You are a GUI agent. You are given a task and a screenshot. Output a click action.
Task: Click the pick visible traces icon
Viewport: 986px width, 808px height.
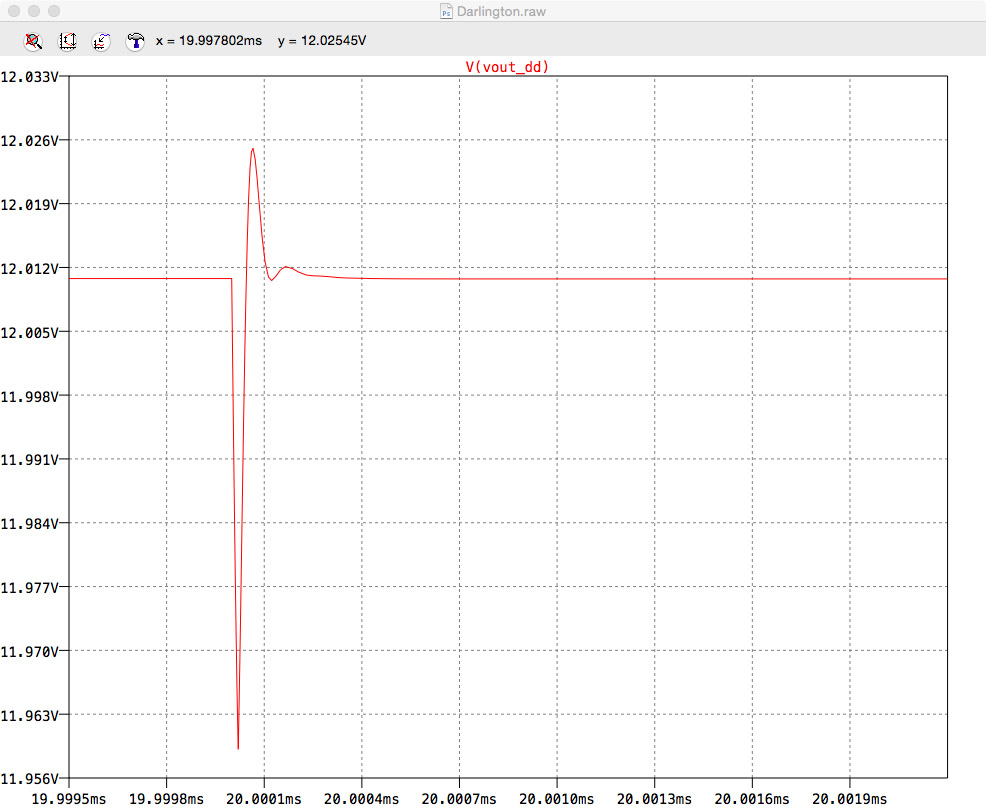pos(101,42)
